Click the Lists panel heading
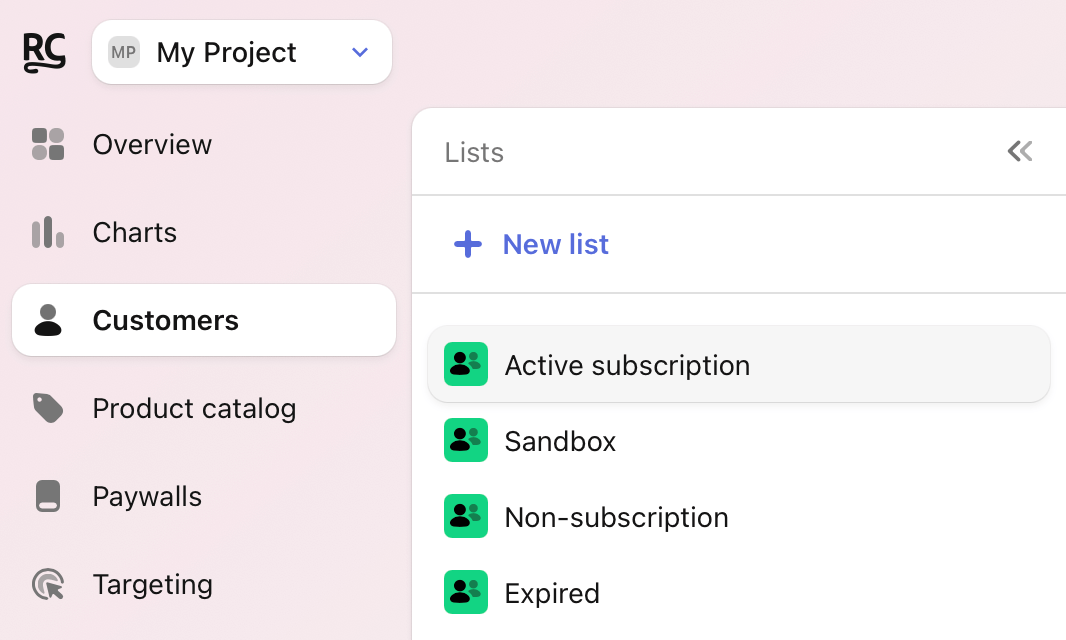This screenshot has width=1066, height=640. coord(474,152)
